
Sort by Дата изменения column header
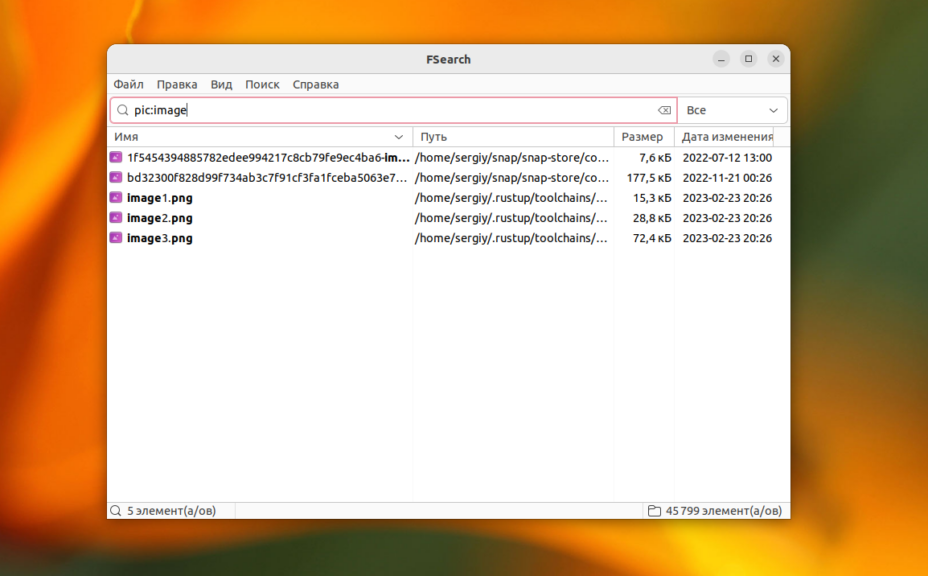pos(727,137)
